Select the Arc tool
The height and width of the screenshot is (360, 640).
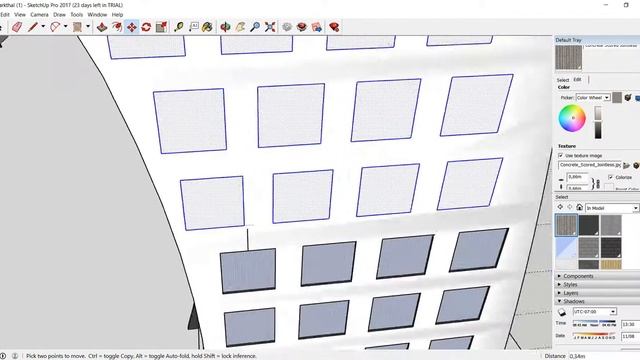[55, 27]
